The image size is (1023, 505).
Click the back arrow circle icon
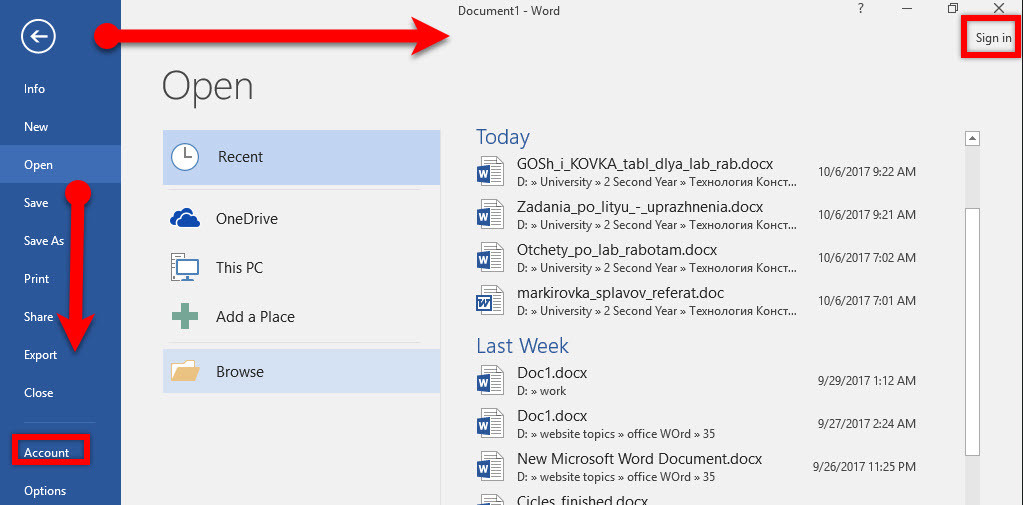point(38,37)
